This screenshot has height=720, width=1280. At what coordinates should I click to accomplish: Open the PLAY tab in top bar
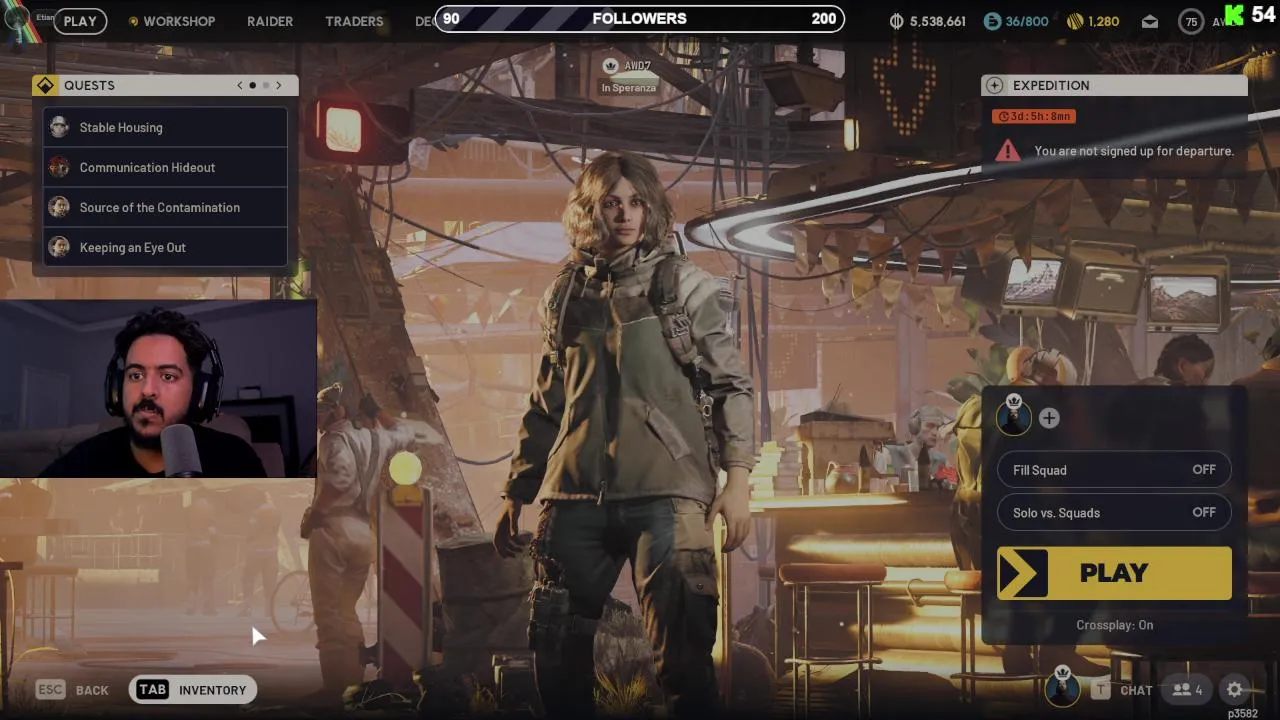click(x=80, y=21)
